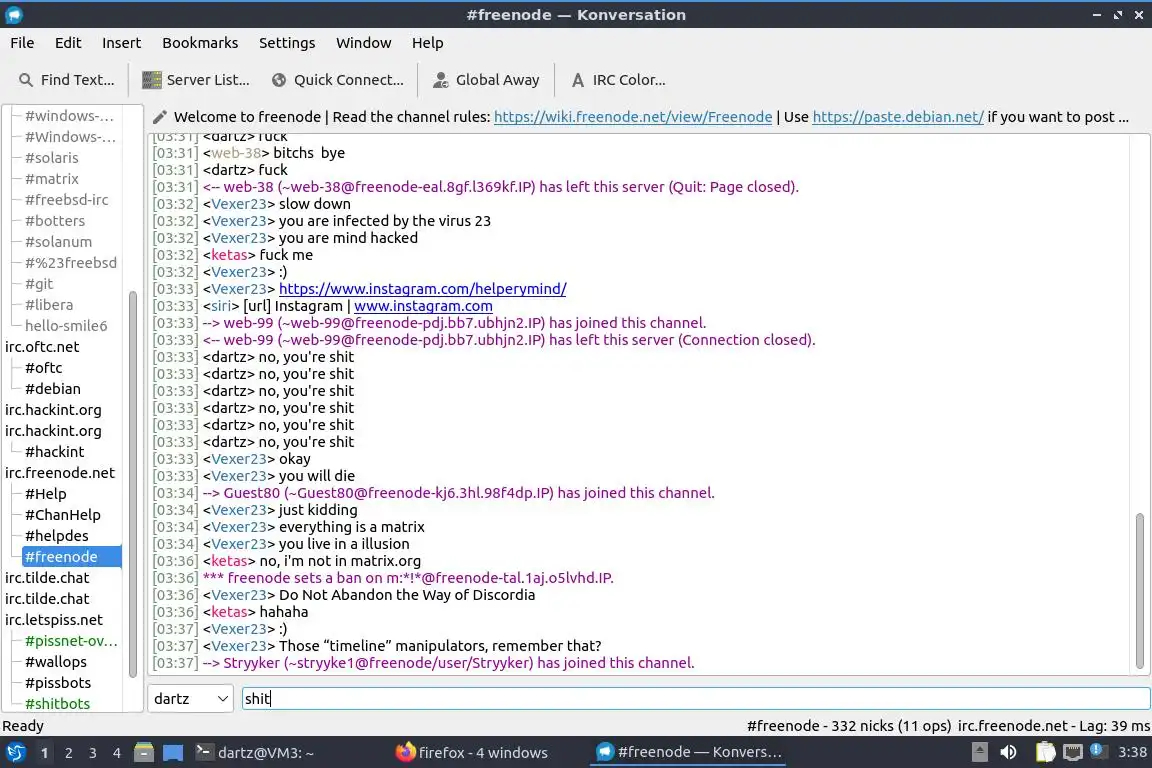Select the #shitbots channel
The image size is (1152, 768).
[x=57, y=703]
